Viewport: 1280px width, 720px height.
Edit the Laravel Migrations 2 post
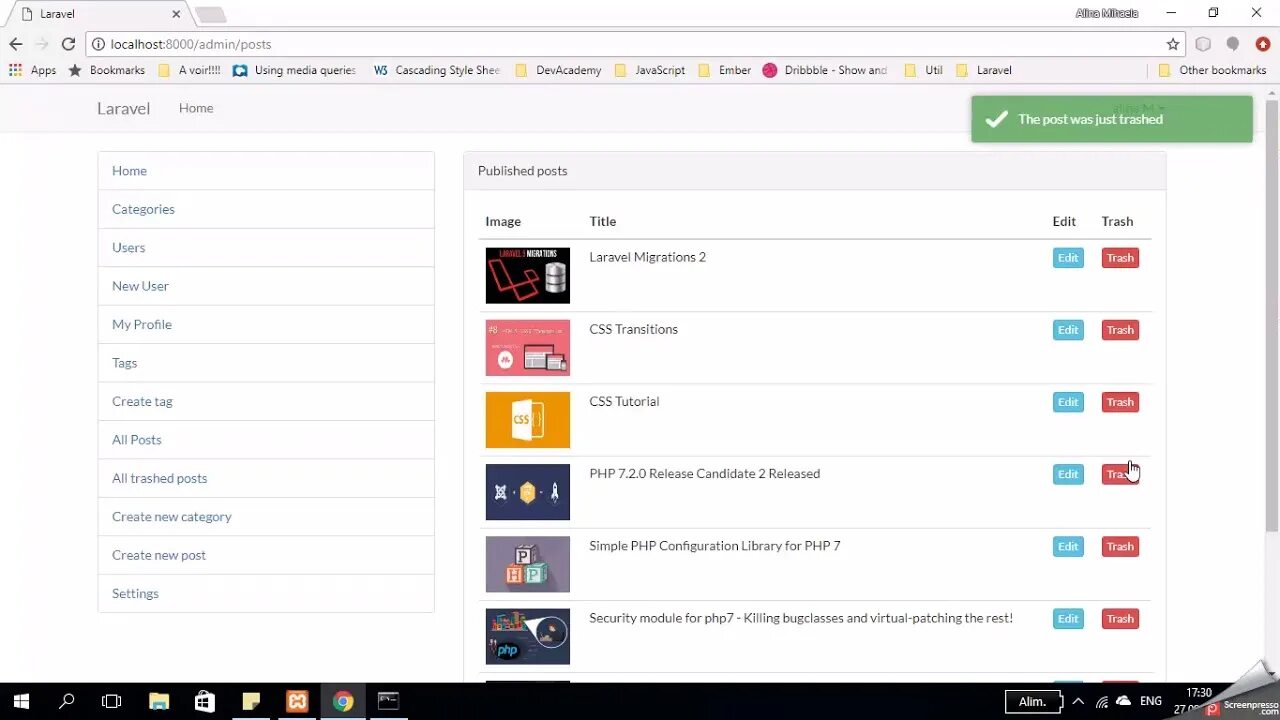[1068, 258]
